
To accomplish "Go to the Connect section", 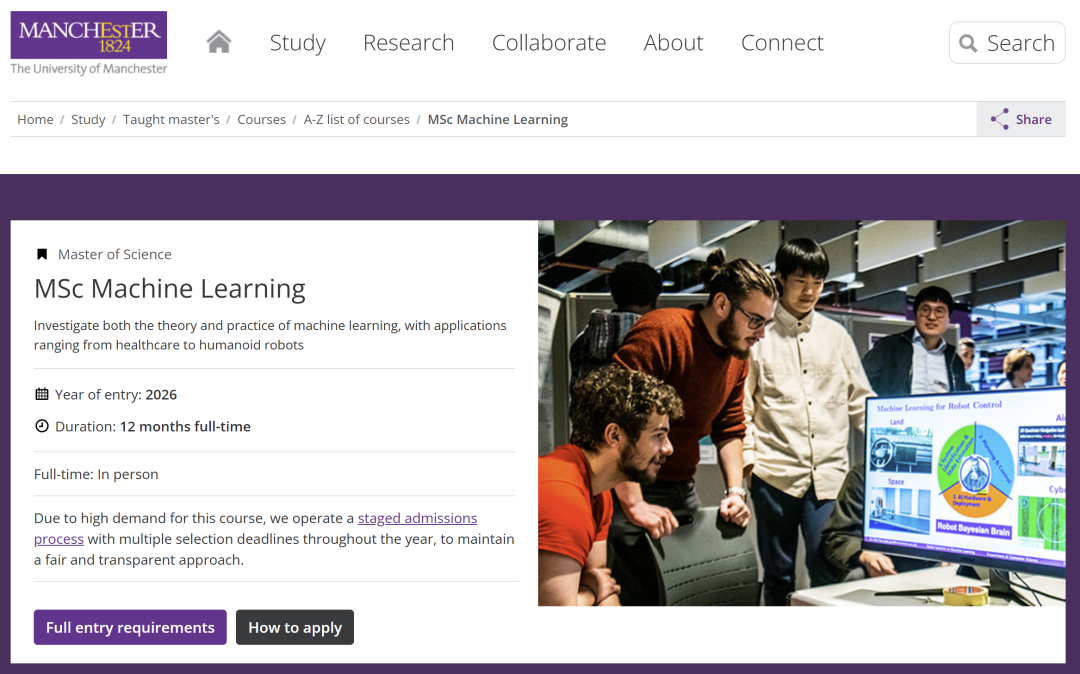I will pyautogui.click(x=782, y=43).
